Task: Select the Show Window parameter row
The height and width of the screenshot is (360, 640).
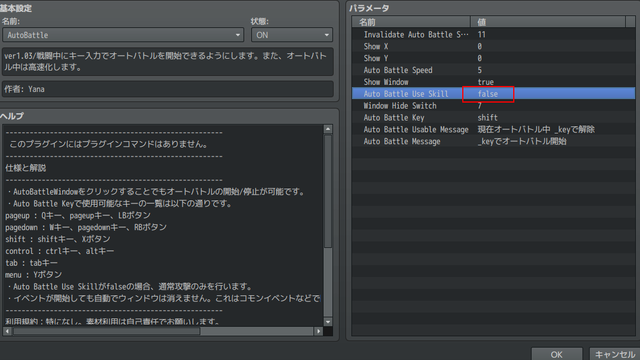Action: pos(493,82)
